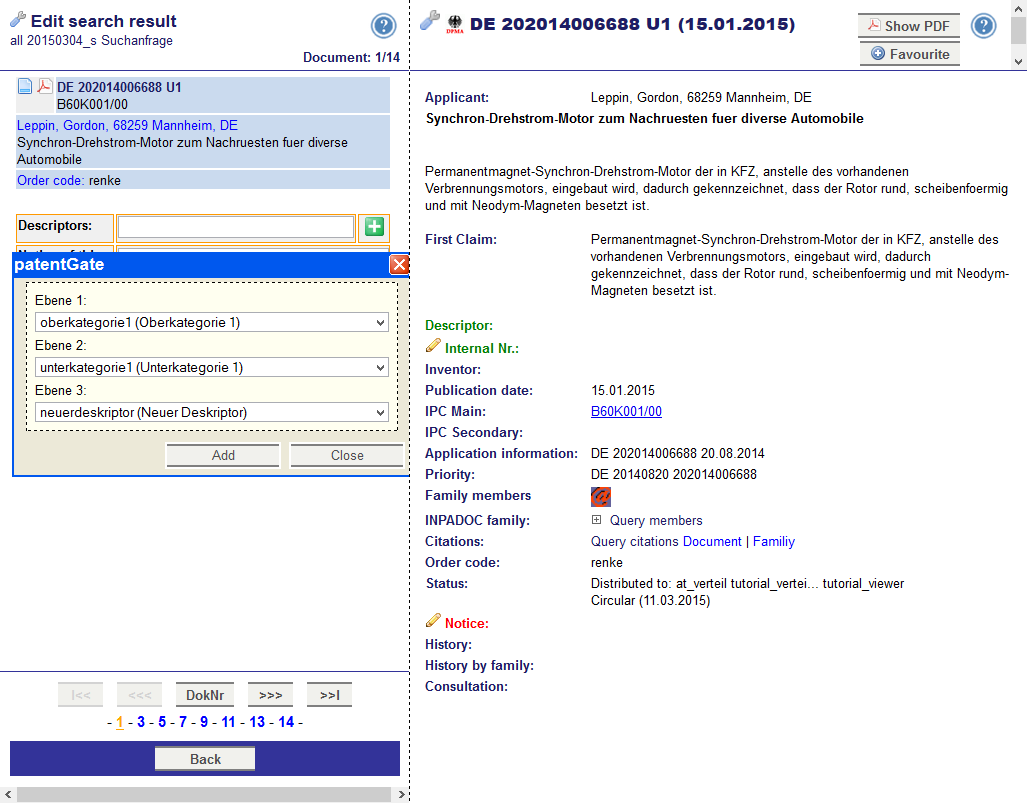
Task: Click Query citations Familiy link
Action: [774, 542]
